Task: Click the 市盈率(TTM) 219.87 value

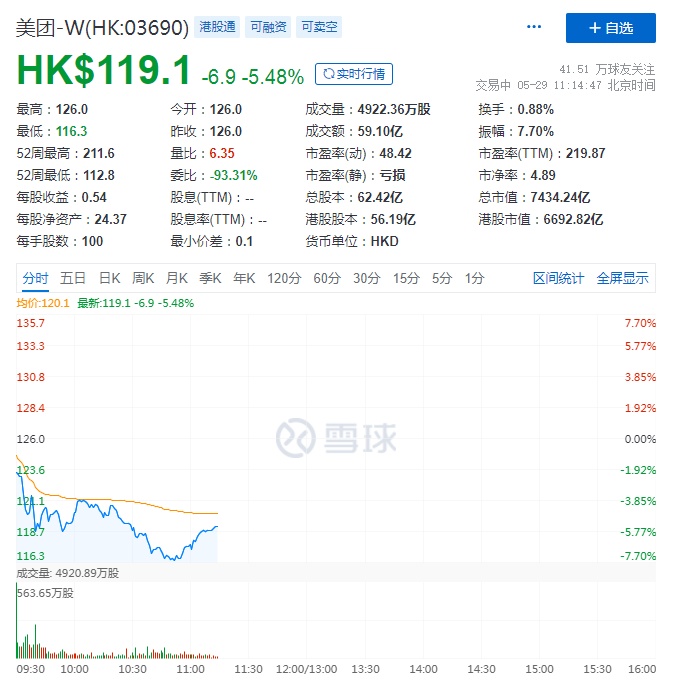Action: pos(585,153)
